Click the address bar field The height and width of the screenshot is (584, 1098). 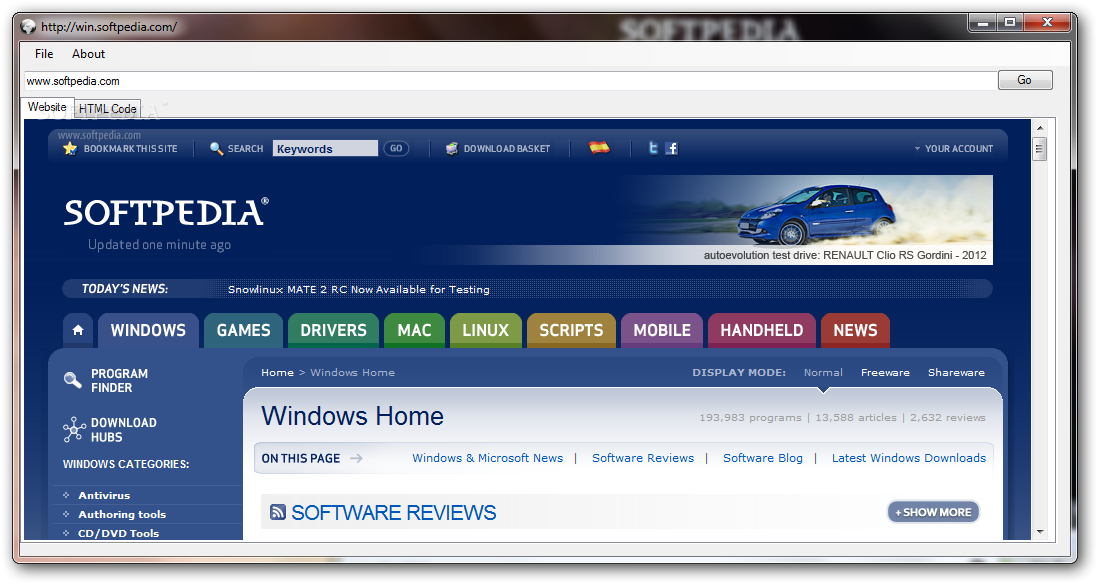510,81
